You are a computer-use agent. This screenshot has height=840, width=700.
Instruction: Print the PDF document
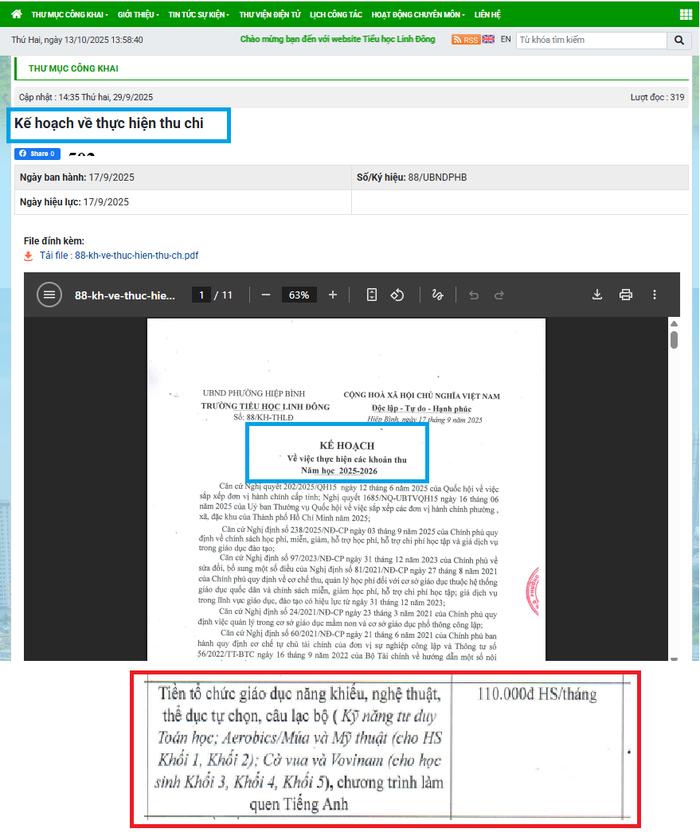(626, 295)
